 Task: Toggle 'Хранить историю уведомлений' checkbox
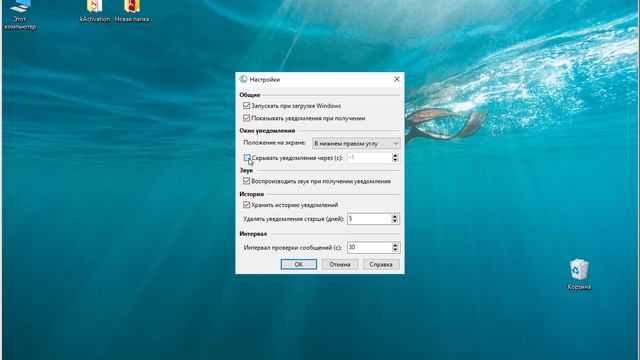[247, 204]
